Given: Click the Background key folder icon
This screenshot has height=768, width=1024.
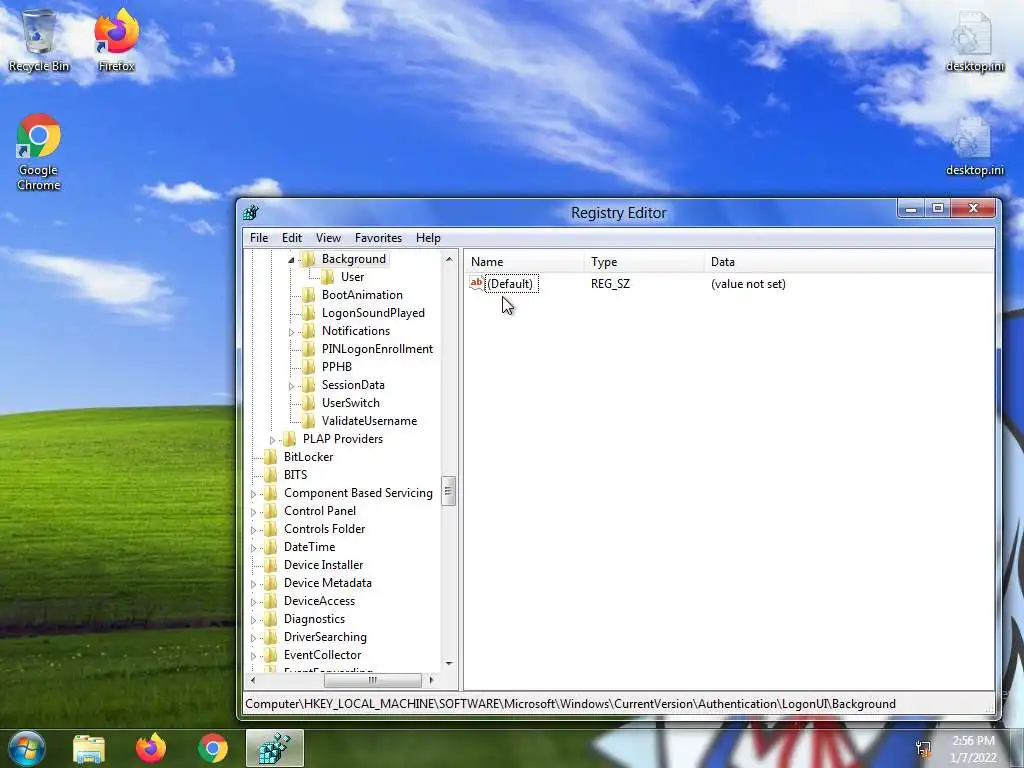Looking at the screenshot, I should click(308, 259).
